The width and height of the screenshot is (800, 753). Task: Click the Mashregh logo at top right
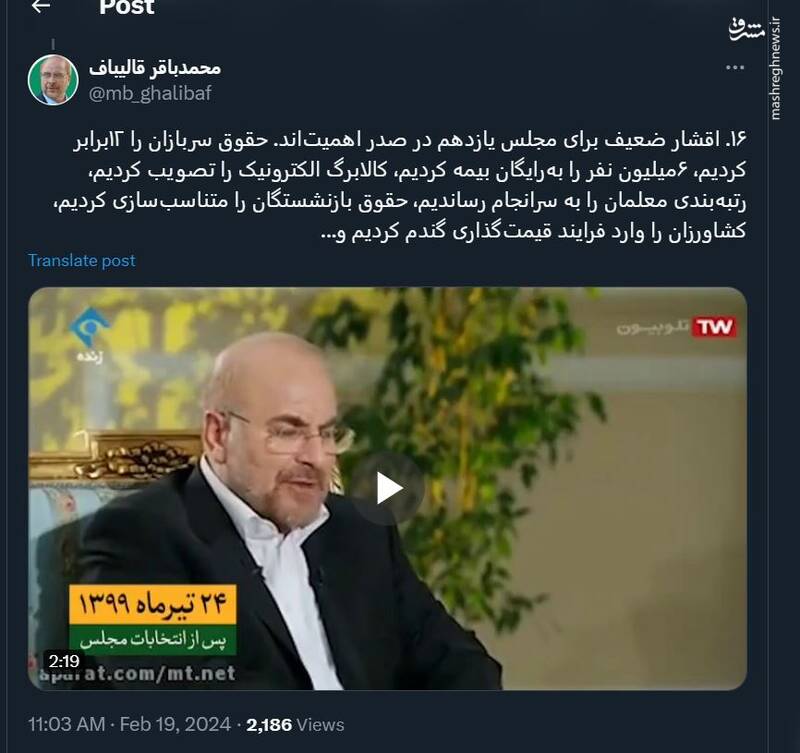point(746,30)
